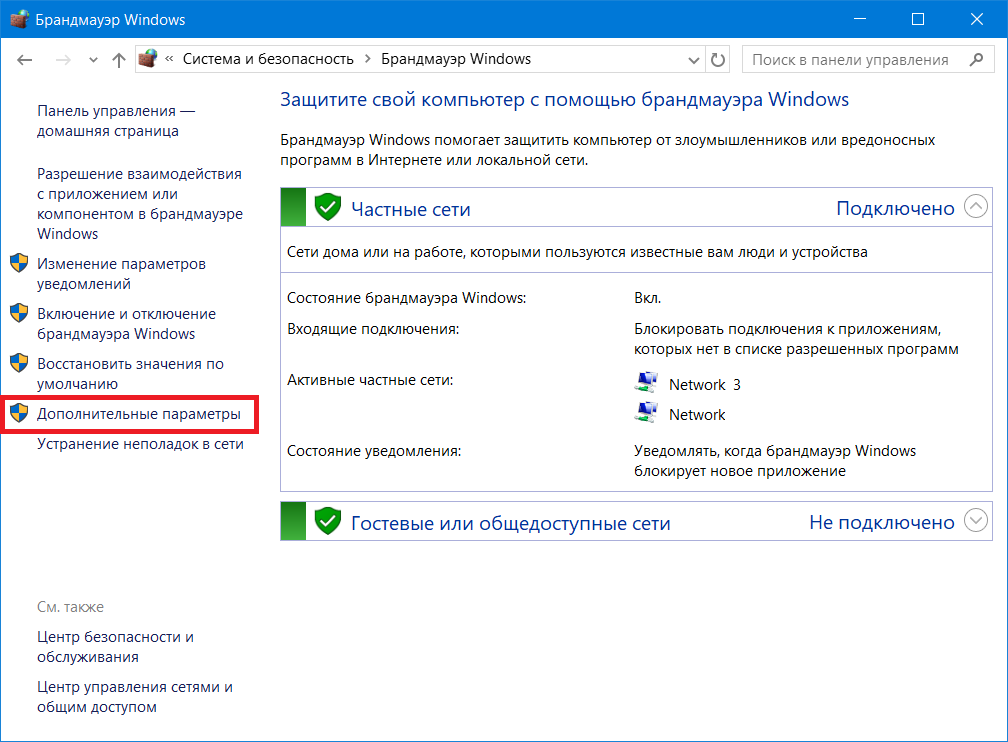Open 'Система и безопасность' breadcrumb
This screenshot has height=742, width=1008.
[x=268, y=59]
